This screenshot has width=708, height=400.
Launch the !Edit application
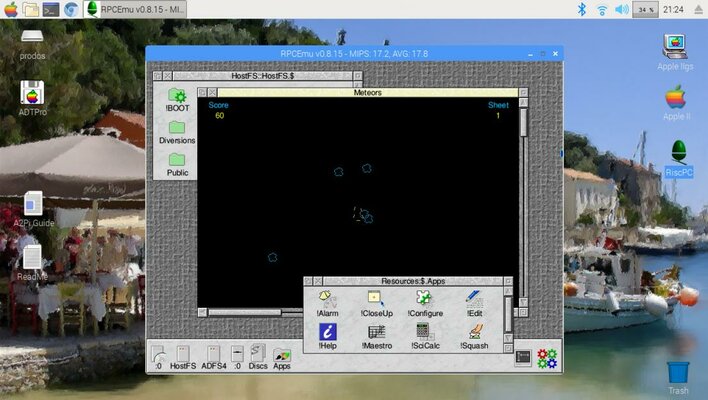pyautogui.click(x=474, y=303)
